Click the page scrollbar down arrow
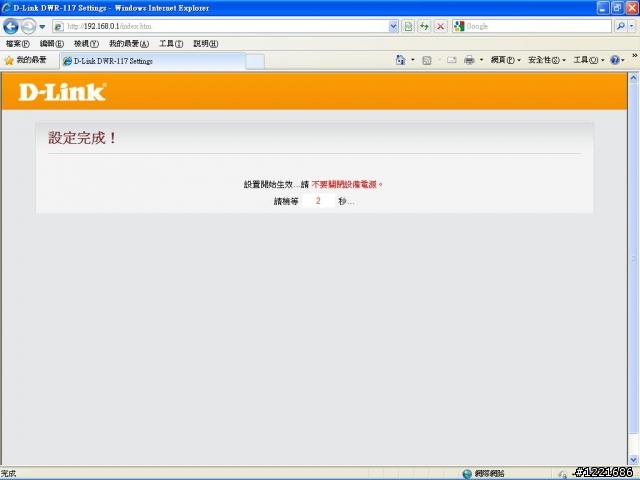640x480 pixels. [x=633, y=460]
